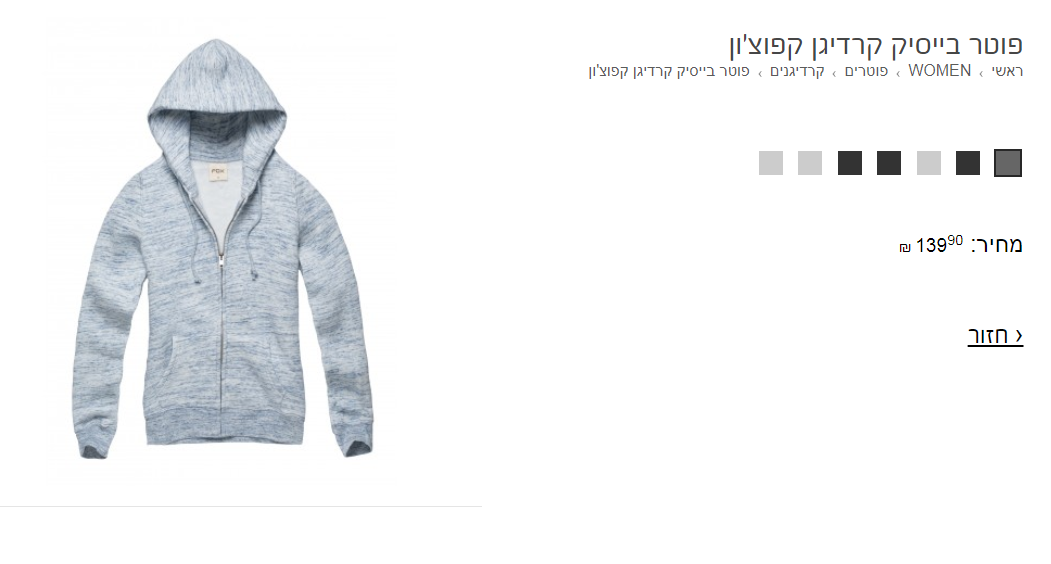Select the highlighted gray swatch with border
The width and height of the screenshot is (1051, 564).
click(1007, 163)
